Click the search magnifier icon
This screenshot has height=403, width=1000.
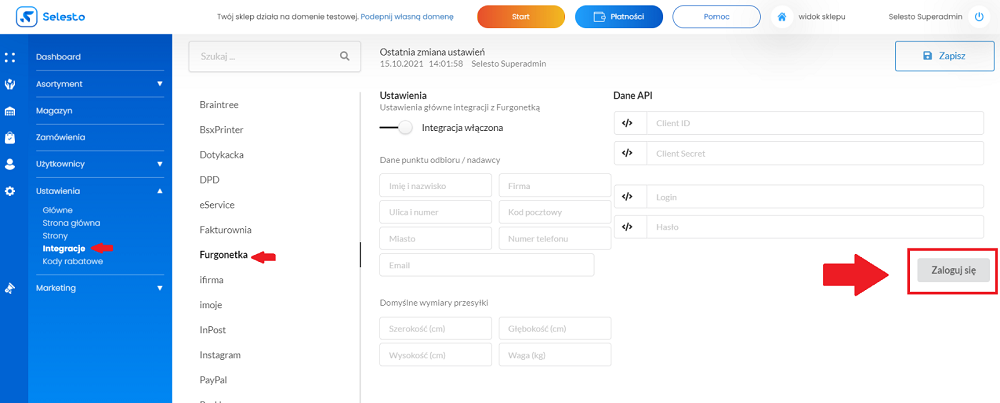click(x=344, y=56)
